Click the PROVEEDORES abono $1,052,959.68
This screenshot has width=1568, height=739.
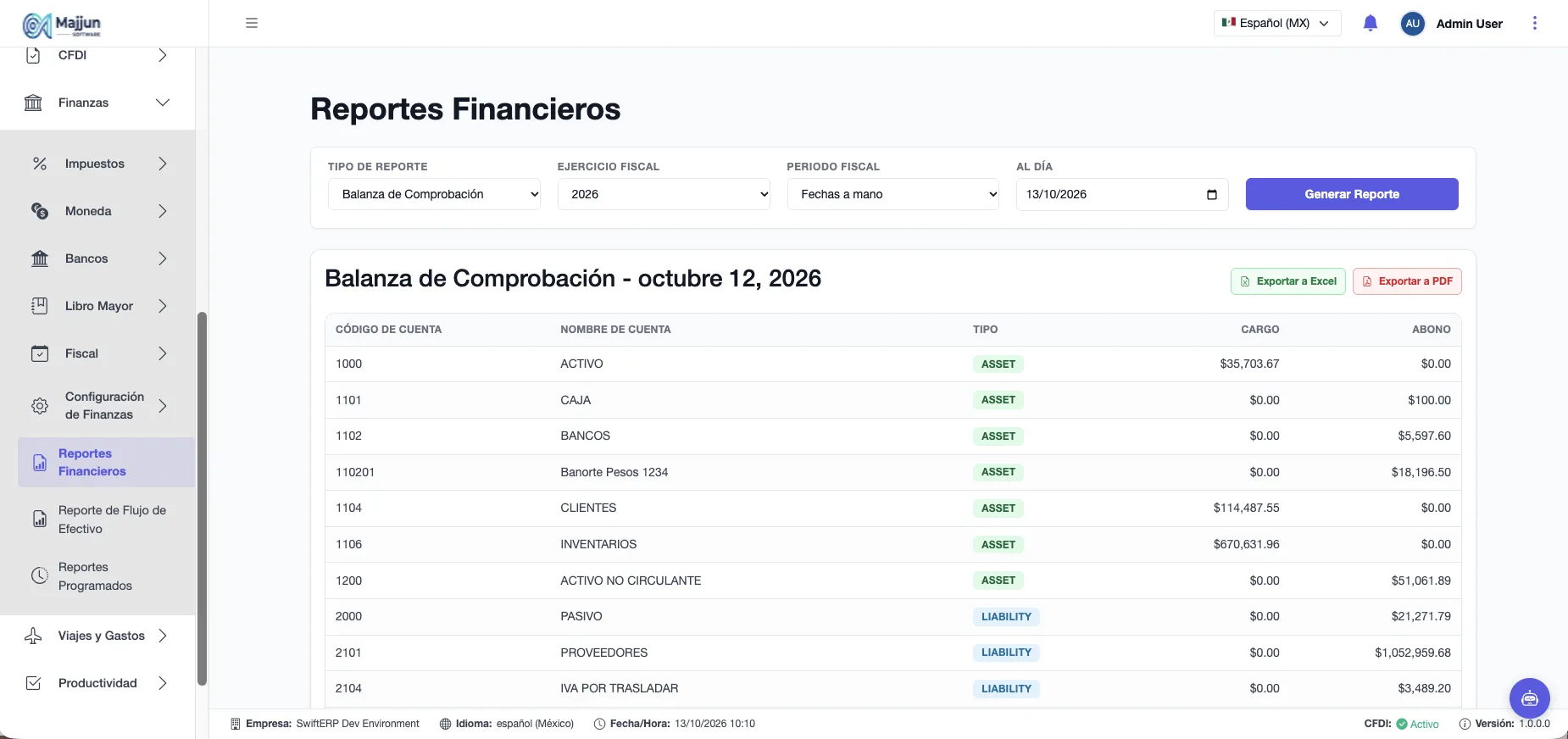[x=1413, y=653]
